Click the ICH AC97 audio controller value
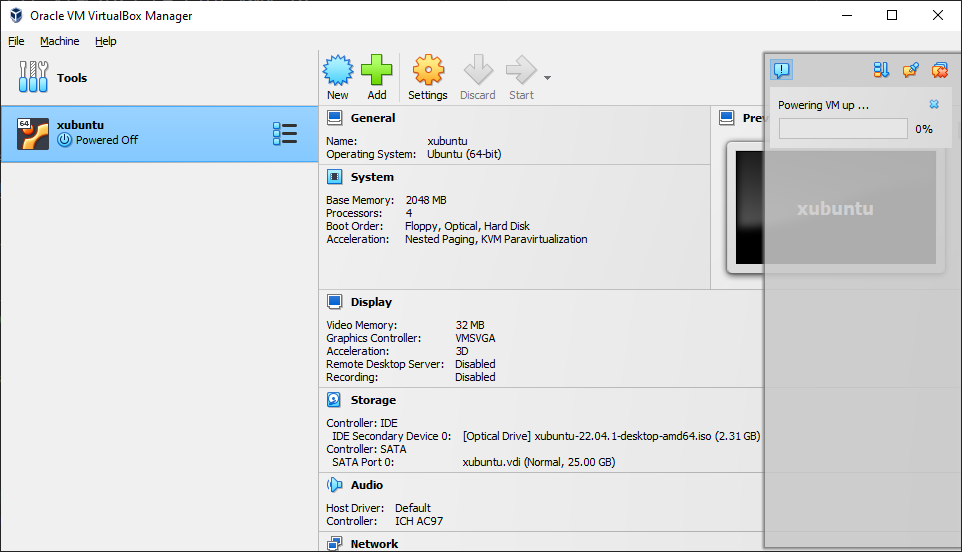The width and height of the screenshot is (962, 552). [x=418, y=521]
